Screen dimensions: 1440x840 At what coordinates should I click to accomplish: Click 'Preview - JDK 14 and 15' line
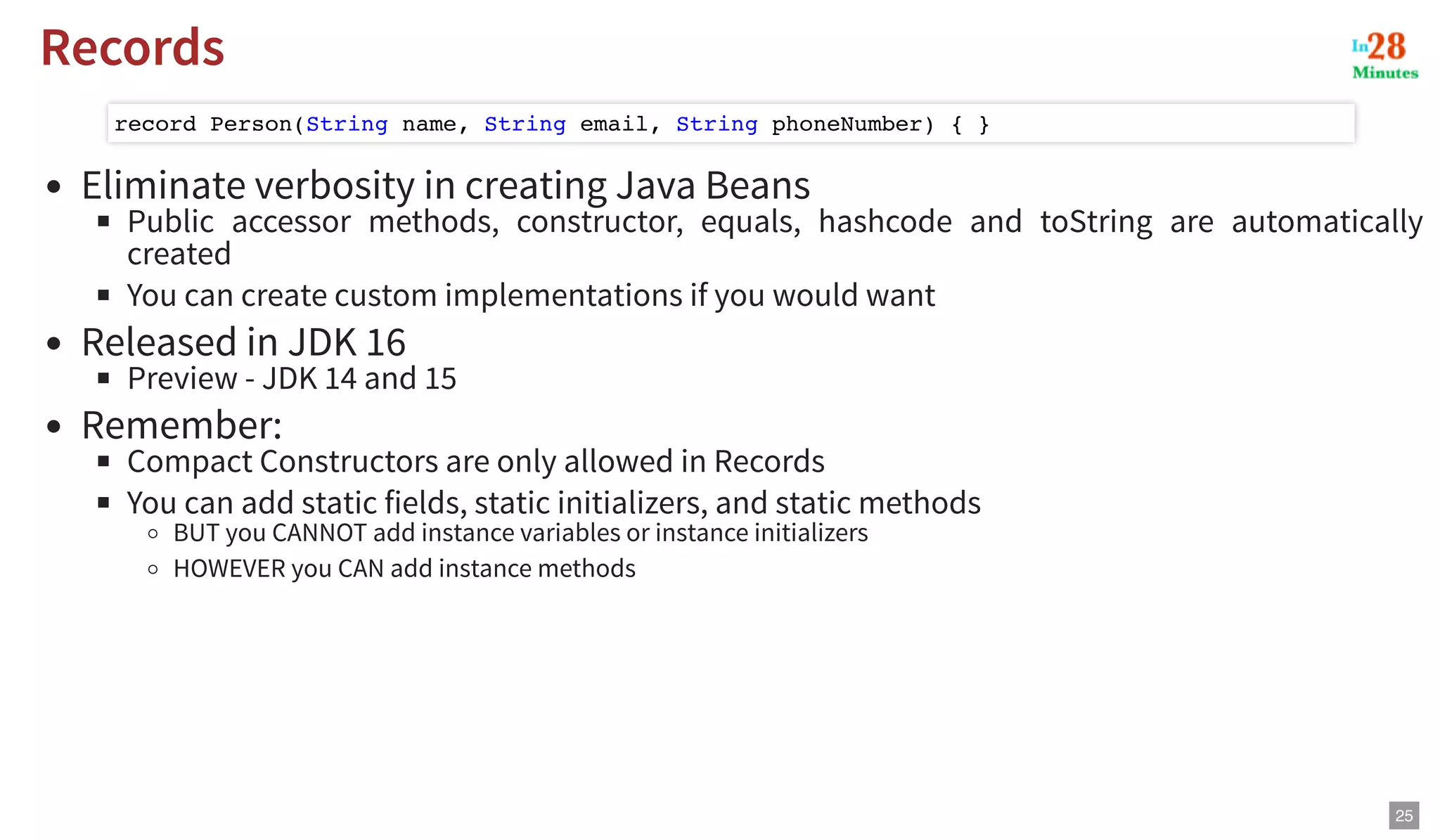coord(292,379)
